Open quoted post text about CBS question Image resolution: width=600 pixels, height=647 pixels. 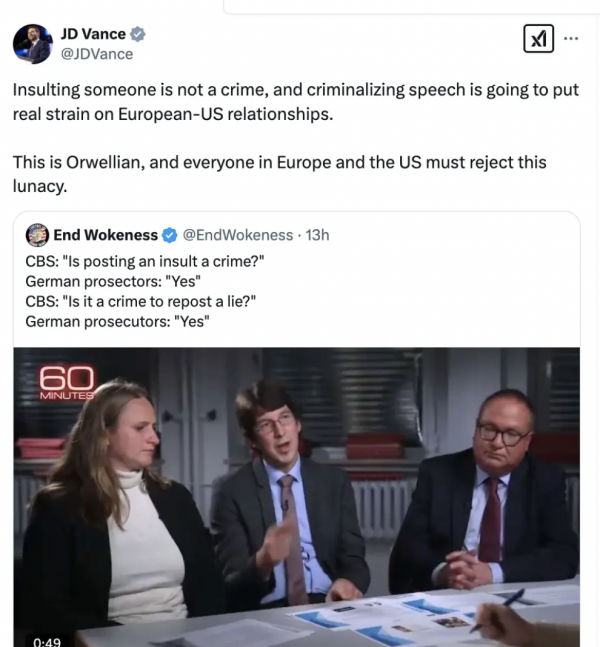pos(145,291)
